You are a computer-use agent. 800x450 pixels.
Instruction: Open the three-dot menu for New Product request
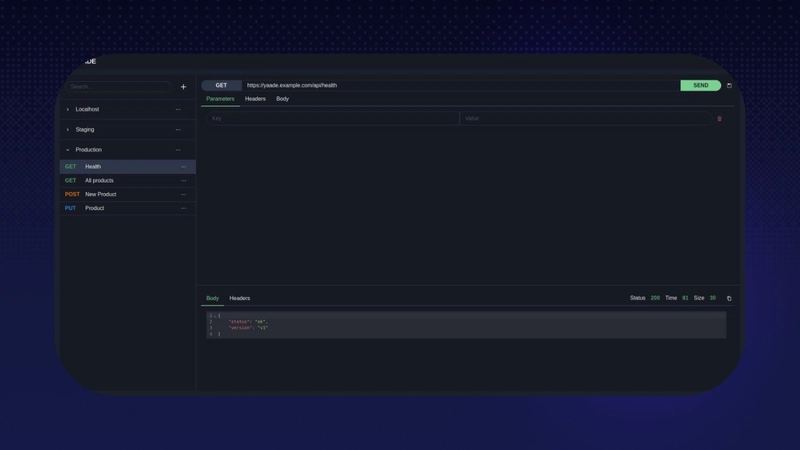pyautogui.click(x=183, y=195)
